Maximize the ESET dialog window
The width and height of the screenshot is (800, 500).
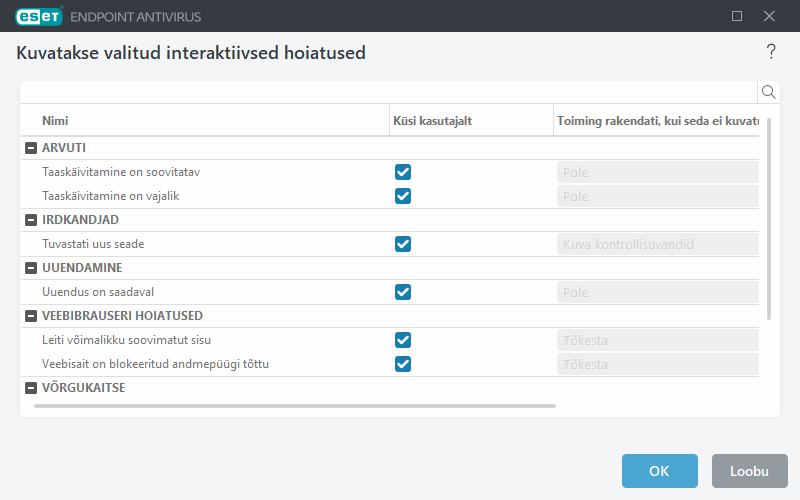click(737, 16)
